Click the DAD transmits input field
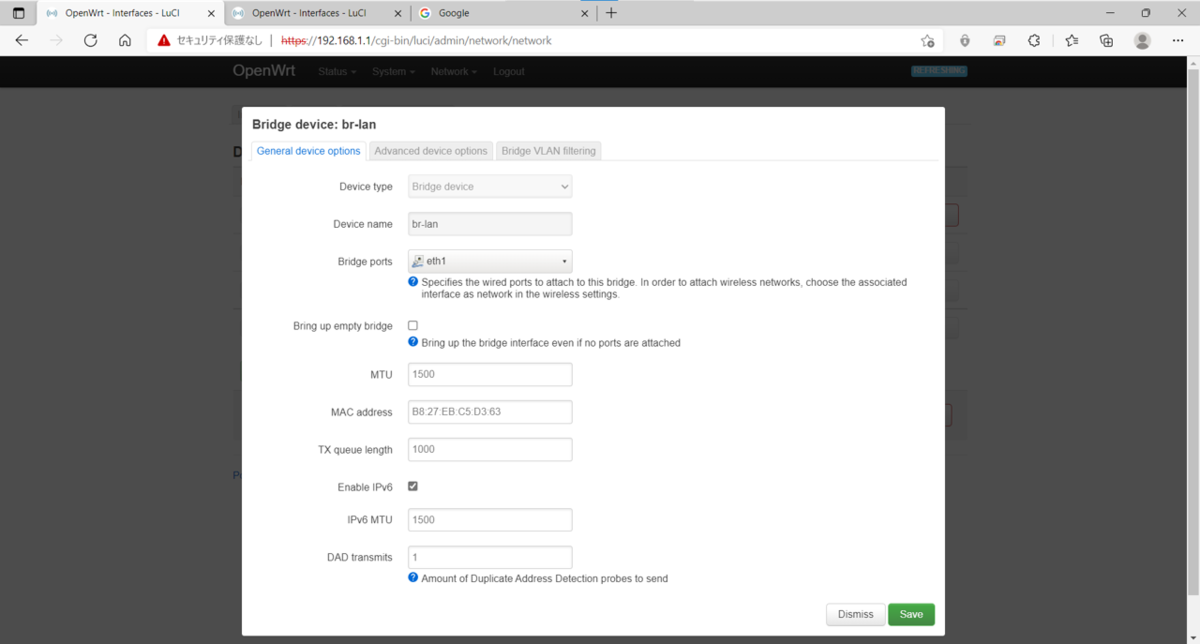Viewport: 1200px width, 644px height. 490,557
